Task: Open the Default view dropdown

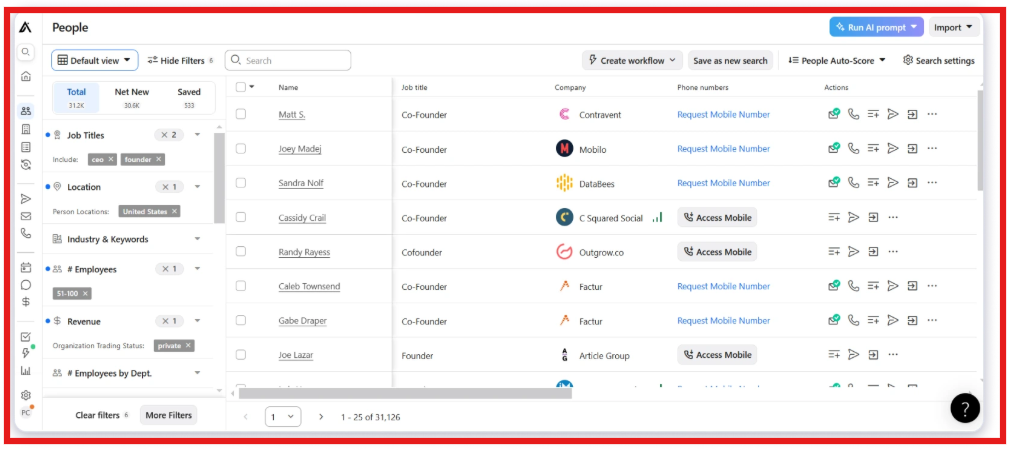Action: pyautogui.click(x=95, y=60)
